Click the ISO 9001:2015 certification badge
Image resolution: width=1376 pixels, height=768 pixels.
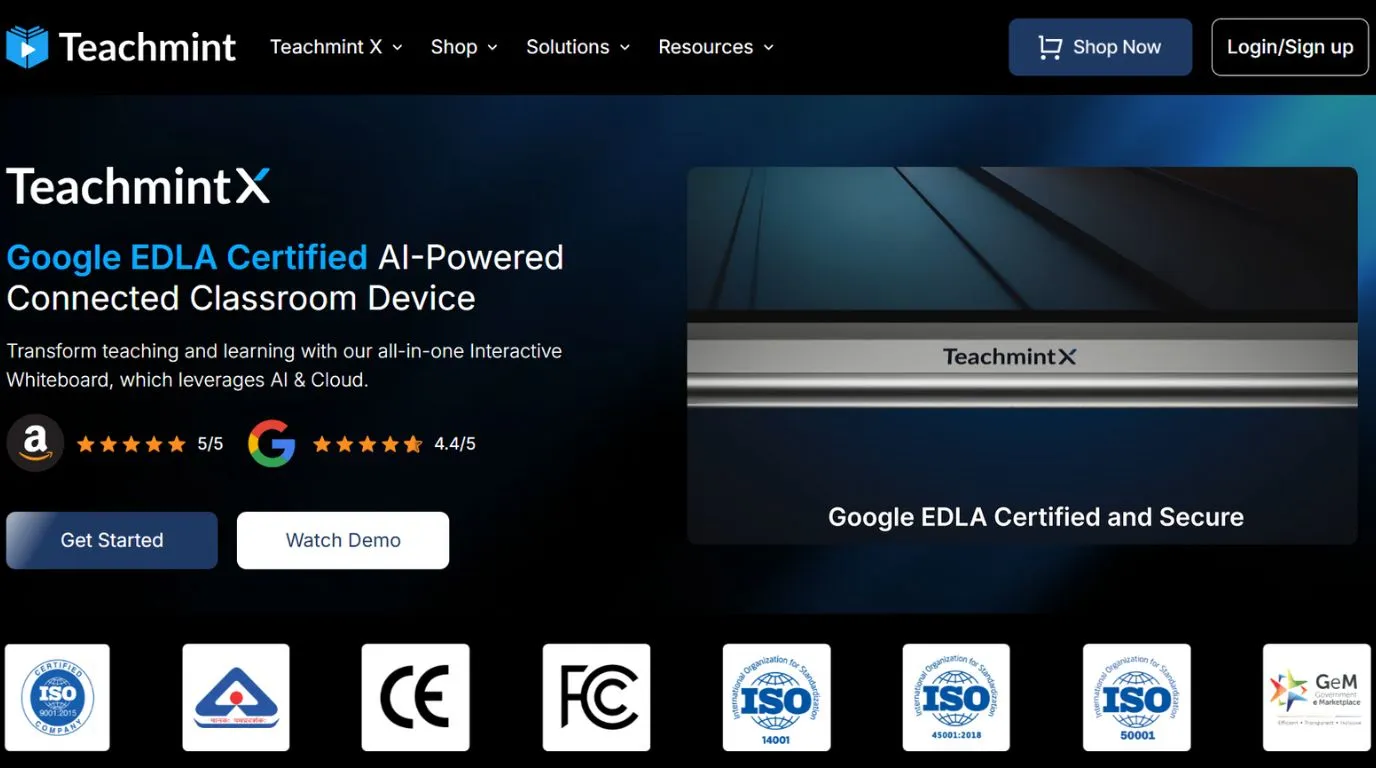point(57,697)
